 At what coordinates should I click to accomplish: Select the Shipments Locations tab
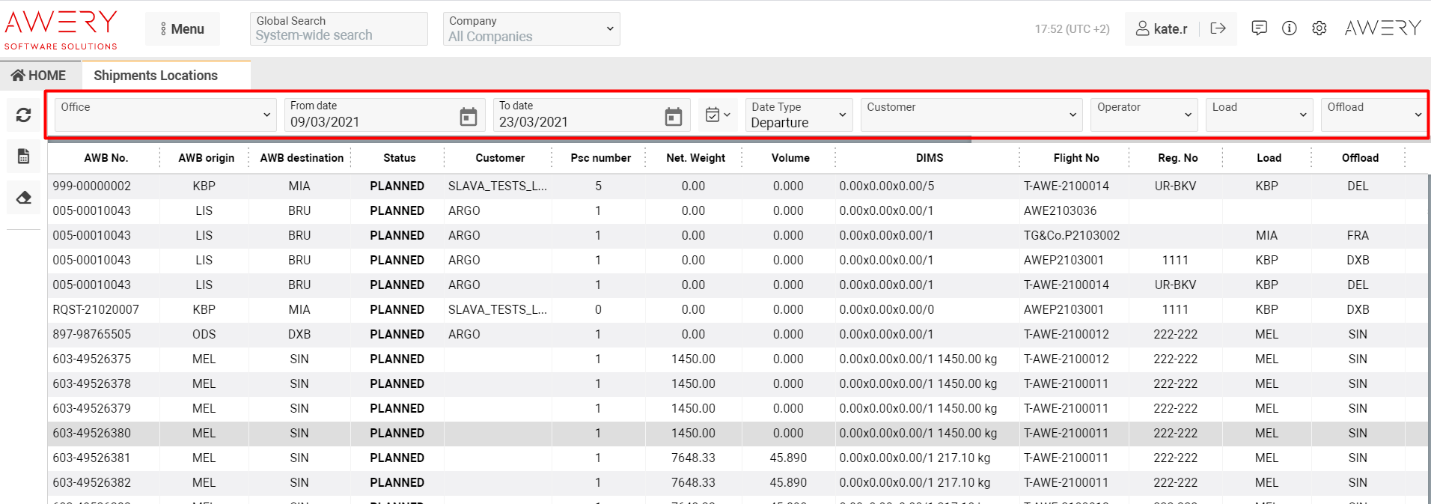click(156, 75)
